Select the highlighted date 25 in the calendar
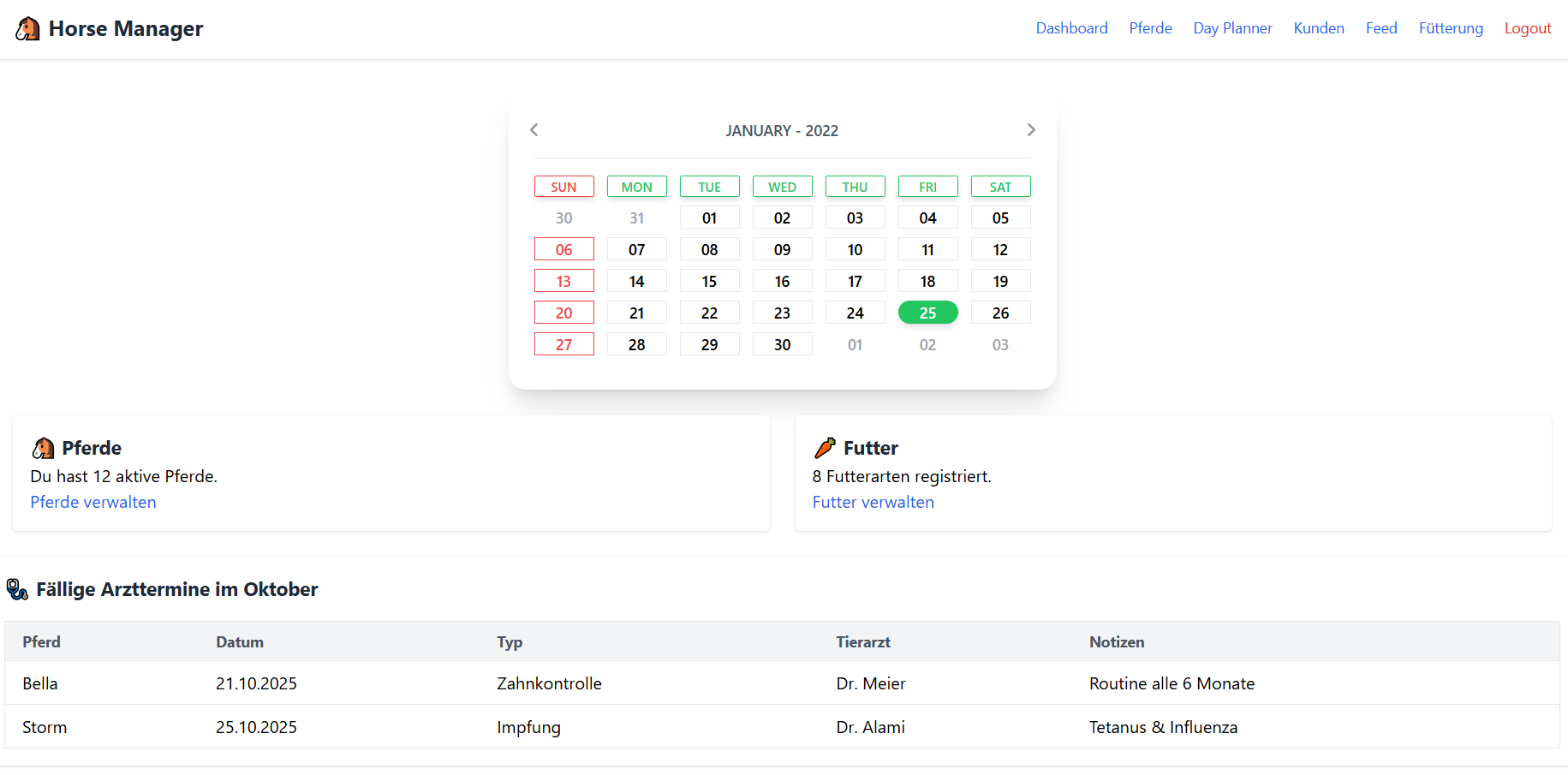1568x775 pixels. [x=928, y=312]
